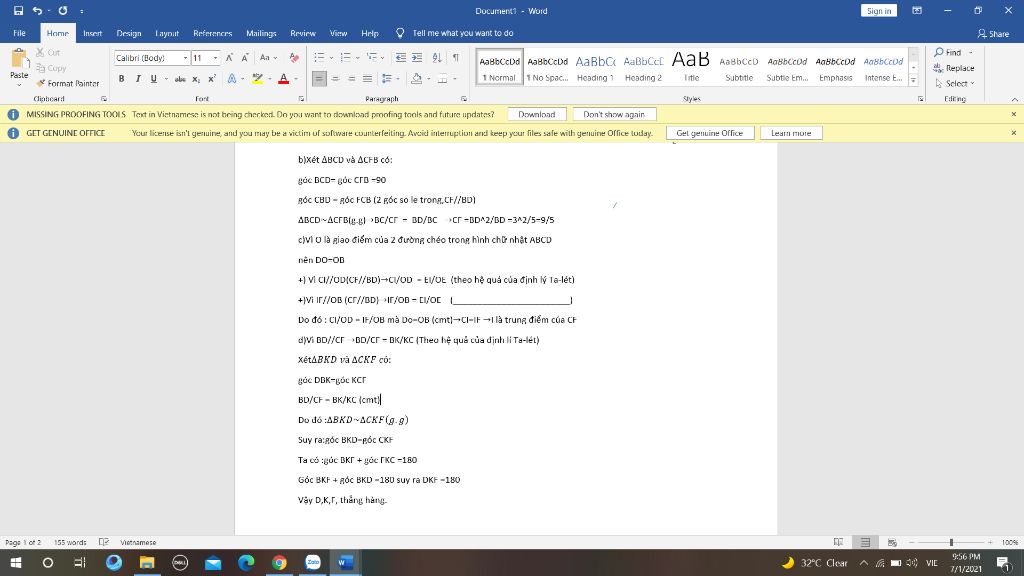
Task: Click the red Font Color A swatch
Action: point(283,79)
